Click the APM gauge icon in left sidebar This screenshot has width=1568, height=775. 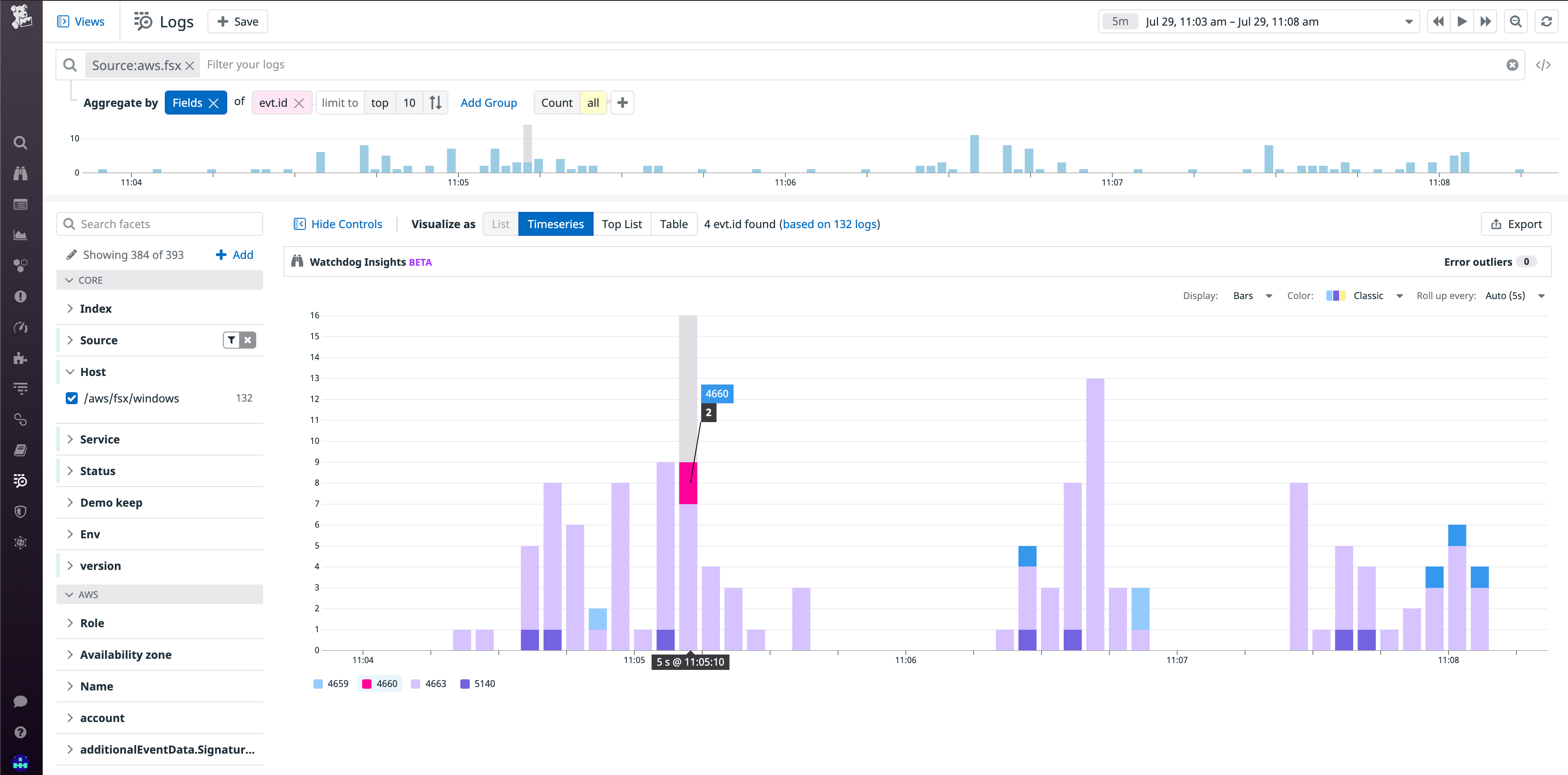point(20,327)
